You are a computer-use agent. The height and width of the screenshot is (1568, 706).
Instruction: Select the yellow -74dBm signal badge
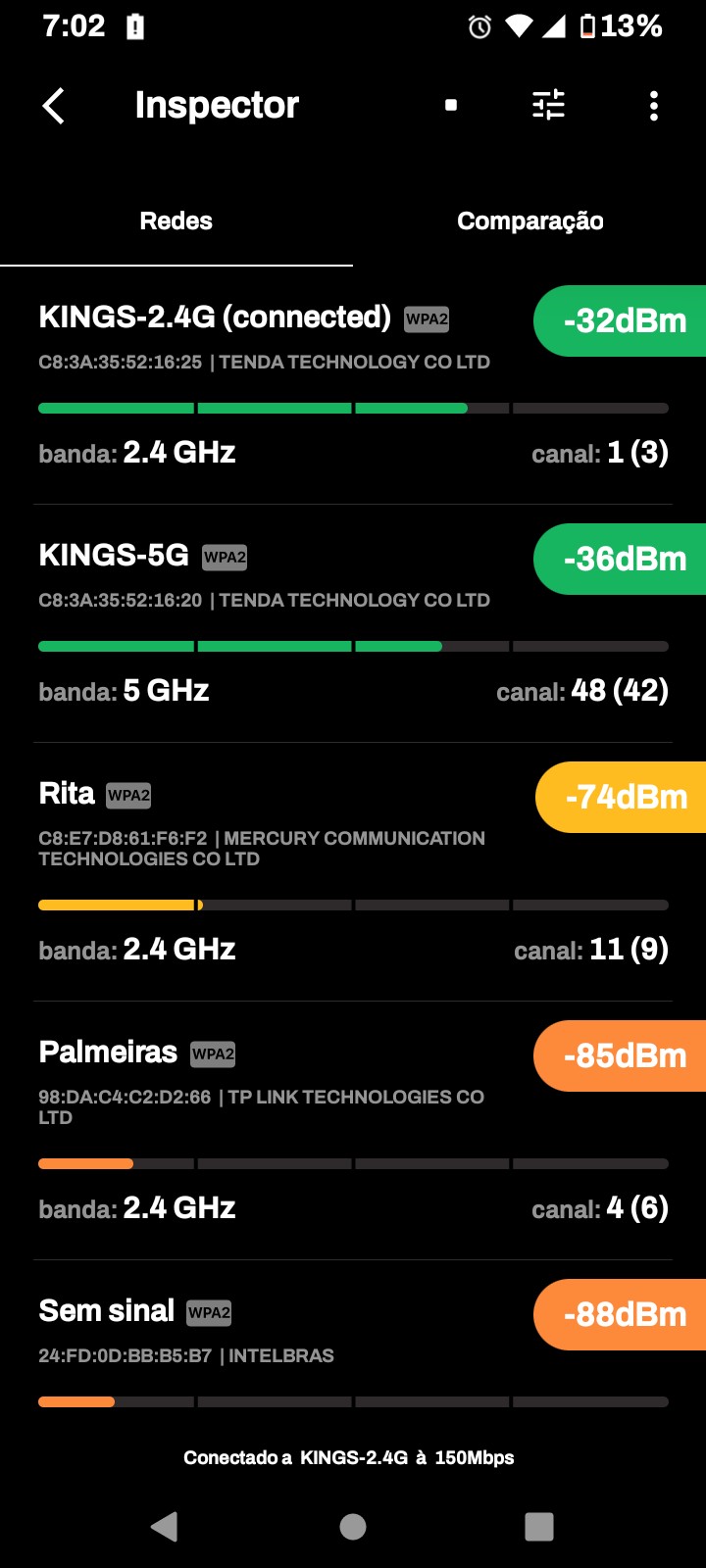click(x=623, y=798)
